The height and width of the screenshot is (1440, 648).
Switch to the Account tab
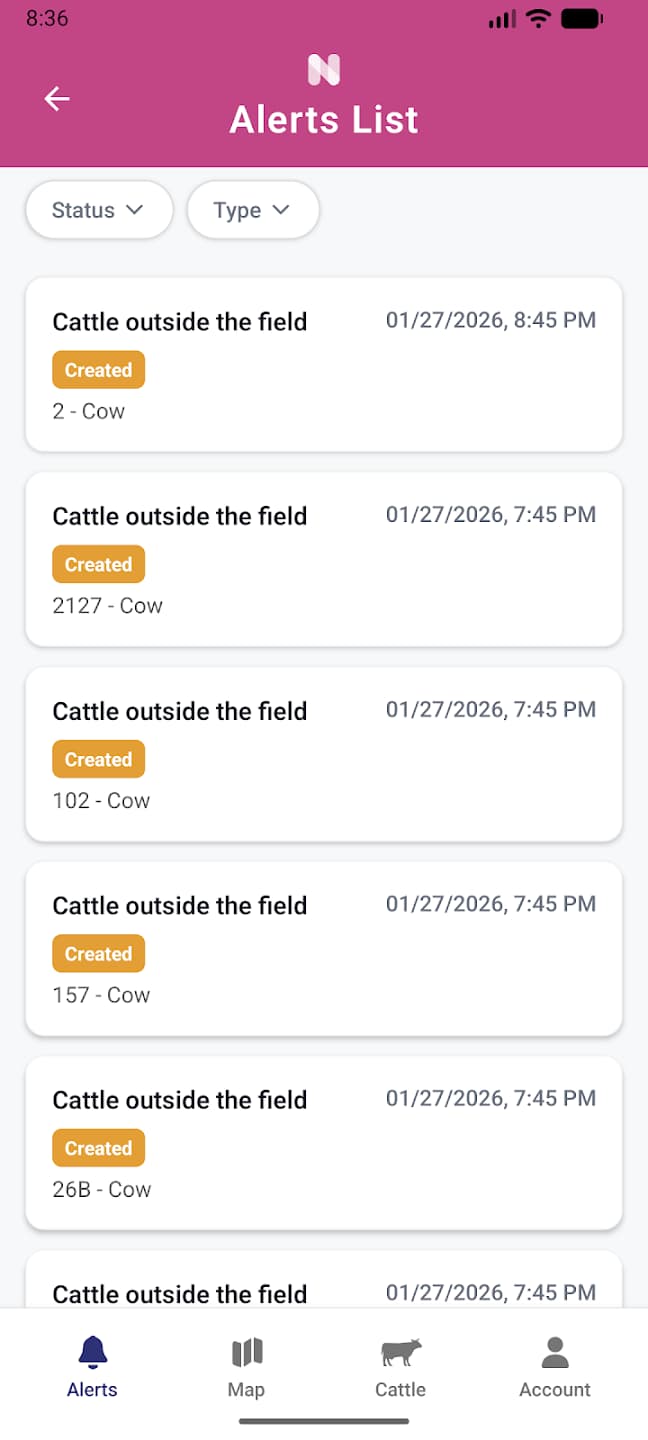coord(554,1365)
